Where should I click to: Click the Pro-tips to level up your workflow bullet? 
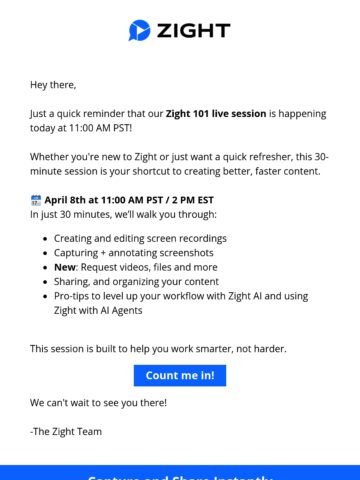click(x=181, y=303)
